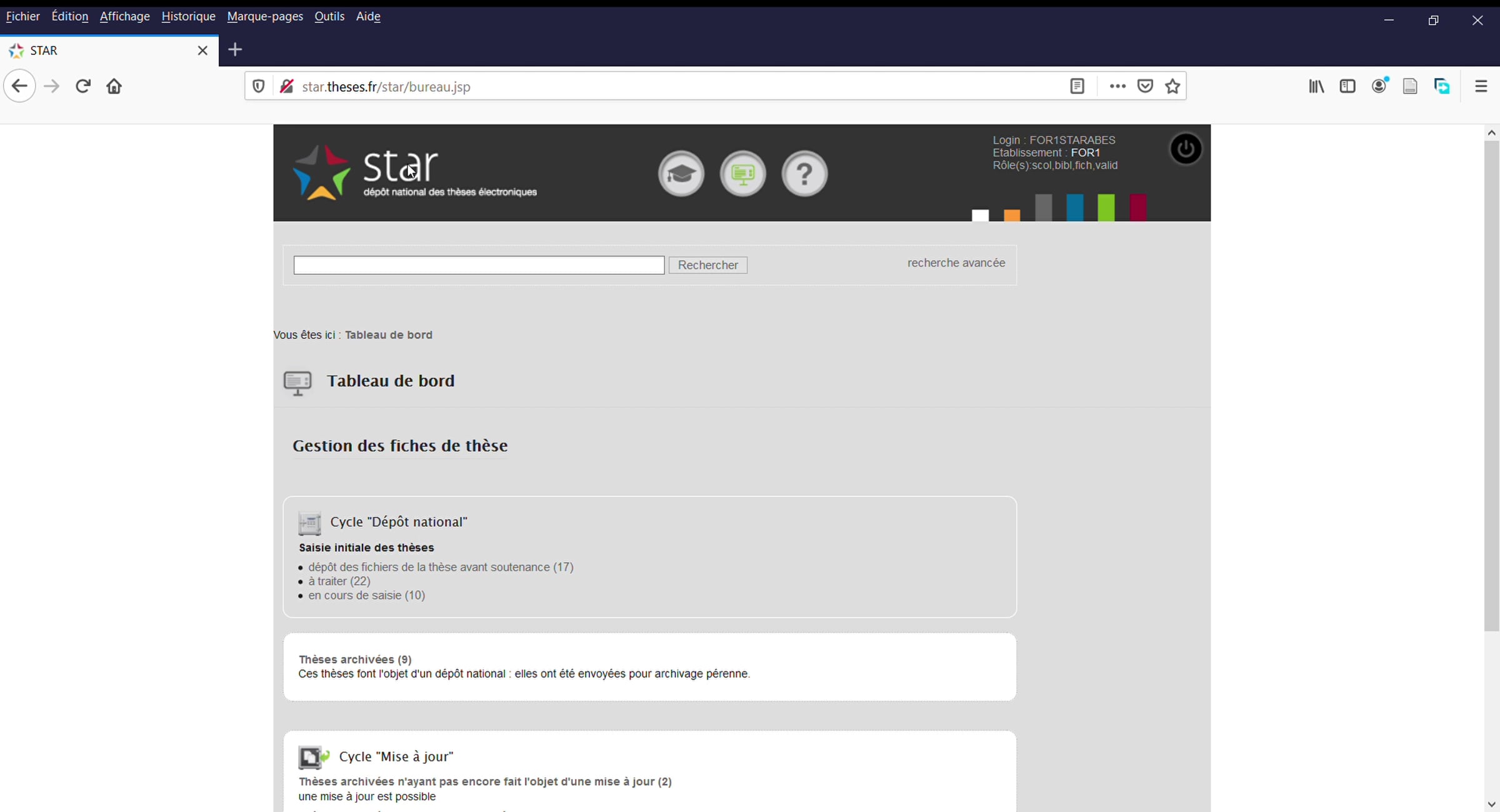Click the question mark help icon
This screenshot has width=1500, height=812.
(x=804, y=174)
